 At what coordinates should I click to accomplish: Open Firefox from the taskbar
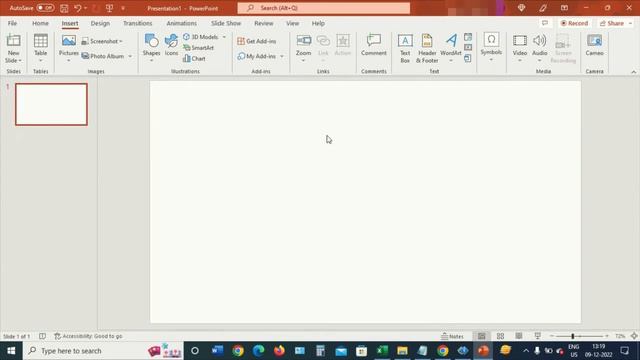279,351
